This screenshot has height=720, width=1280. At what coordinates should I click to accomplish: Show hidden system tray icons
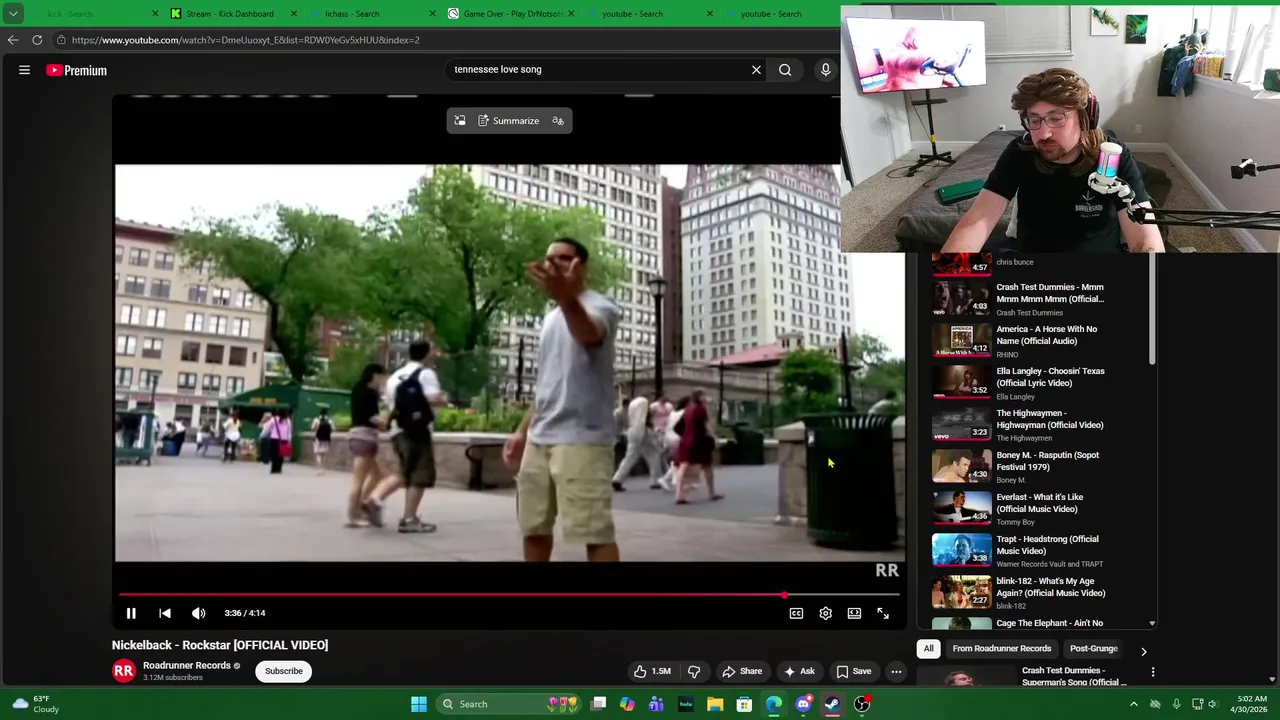(1133, 704)
